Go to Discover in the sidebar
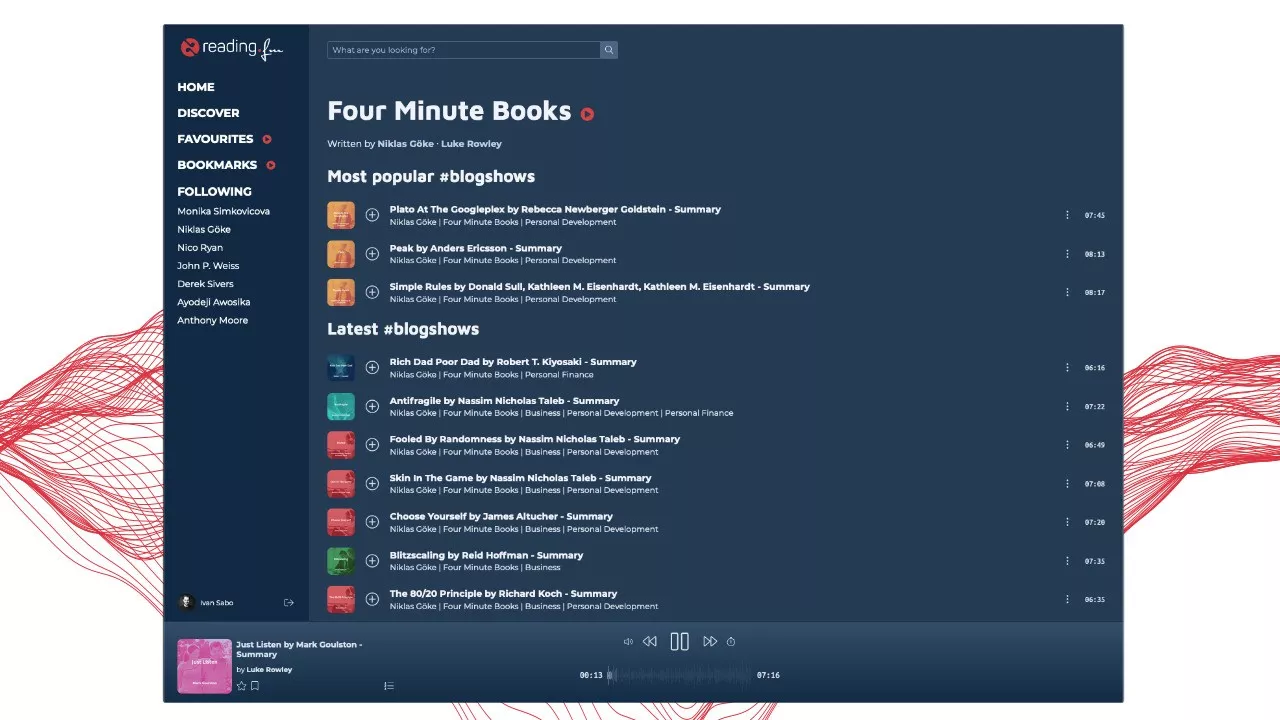This screenshot has height=720, width=1280. [x=208, y=113]
